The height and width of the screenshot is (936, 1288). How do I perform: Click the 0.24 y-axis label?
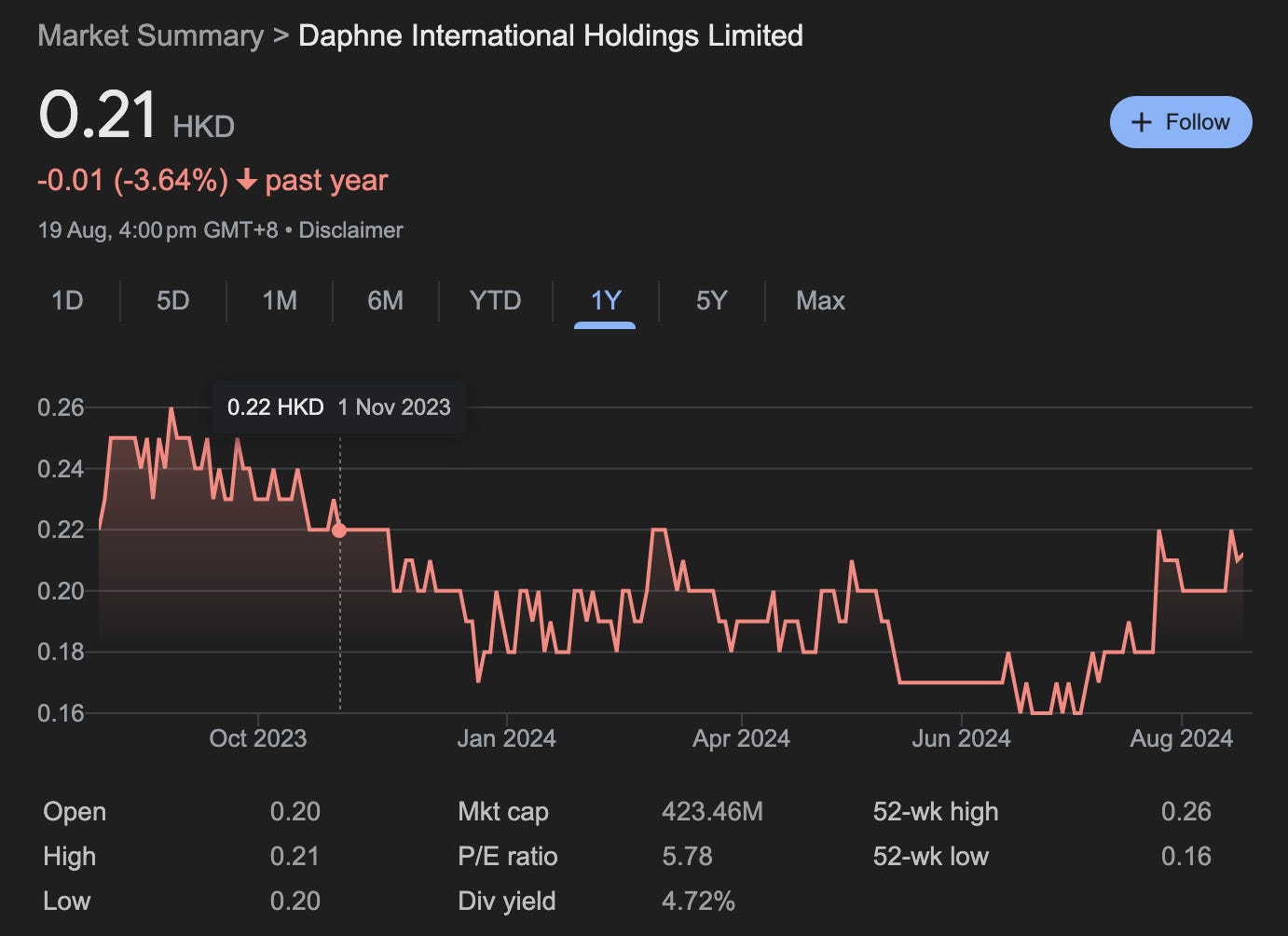pos(61,469)
